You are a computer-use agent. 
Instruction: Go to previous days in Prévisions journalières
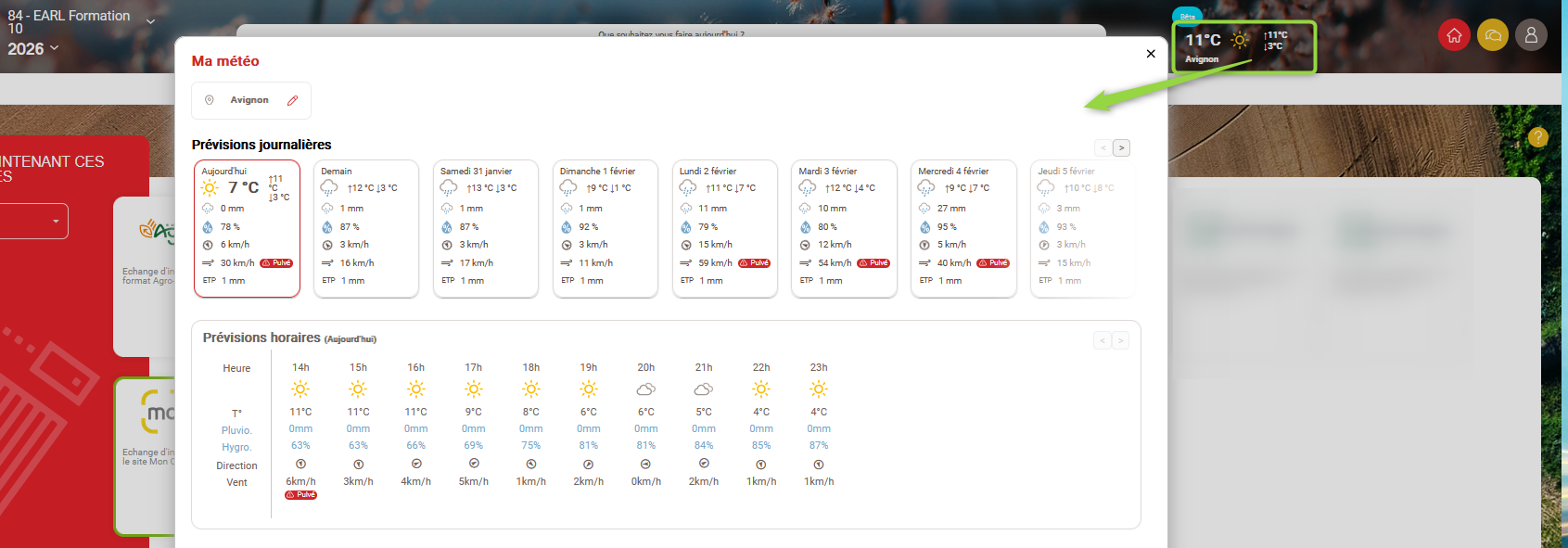(1103, 147)
